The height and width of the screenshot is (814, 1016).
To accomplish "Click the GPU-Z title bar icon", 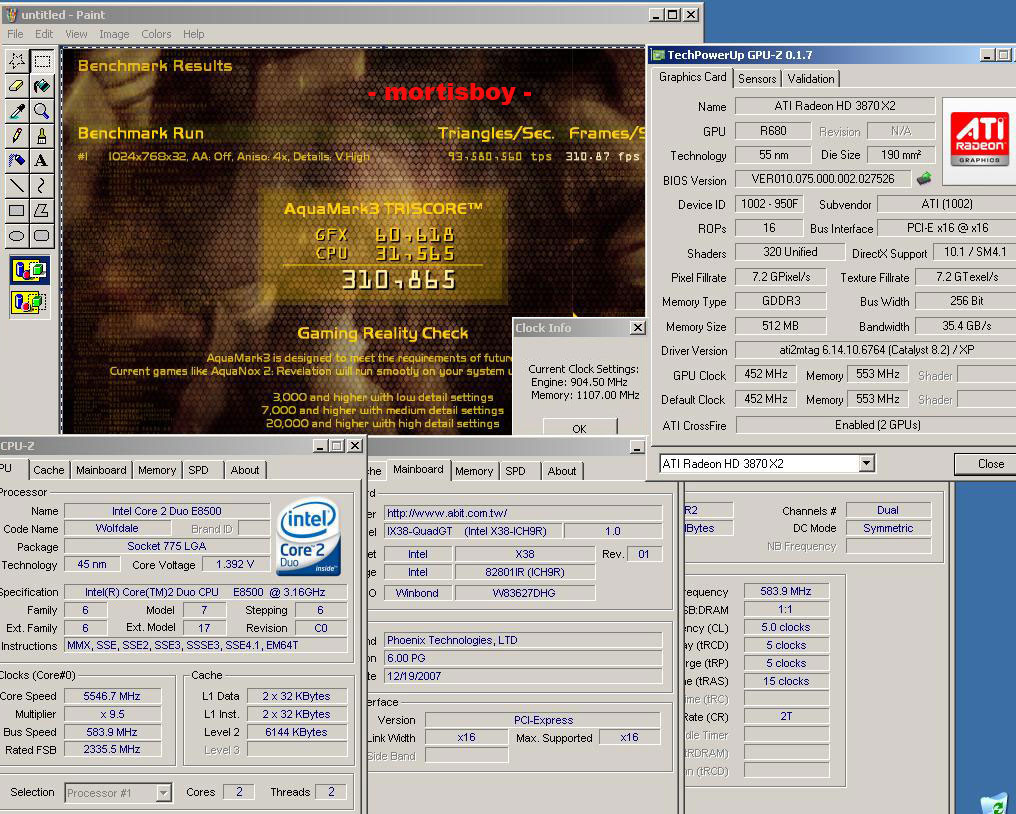I will coord(658,55).
